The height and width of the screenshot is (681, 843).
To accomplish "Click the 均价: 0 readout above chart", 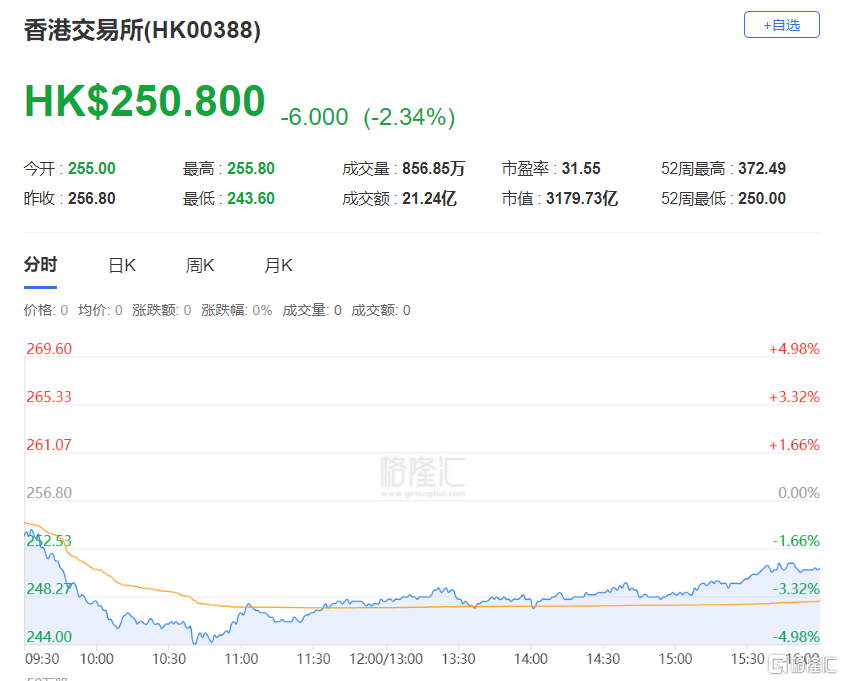I will (x=100, y=310).
